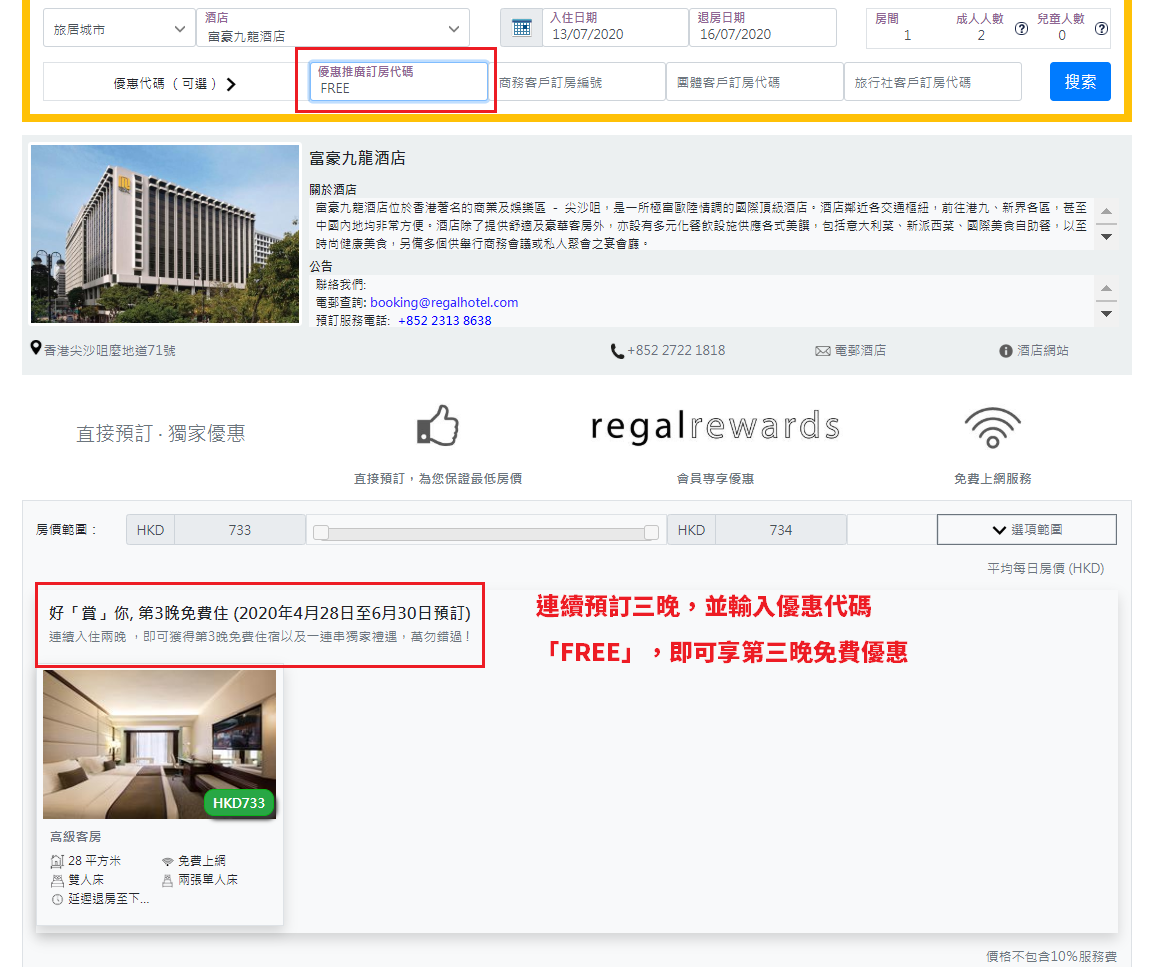This screenshot has width=1156, height=967.
Task: Click the 延遲退房至下... amenity text
Action: (x=108, y=899)
